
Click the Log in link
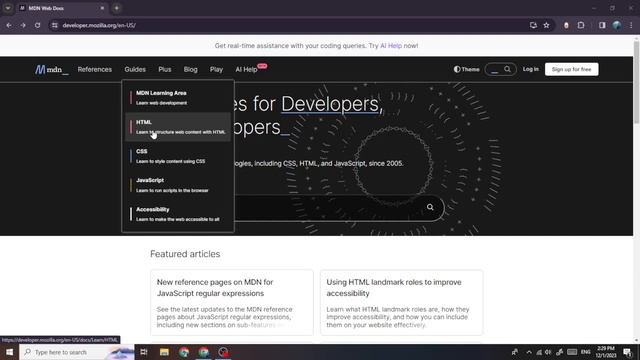[x=531, y=69]
